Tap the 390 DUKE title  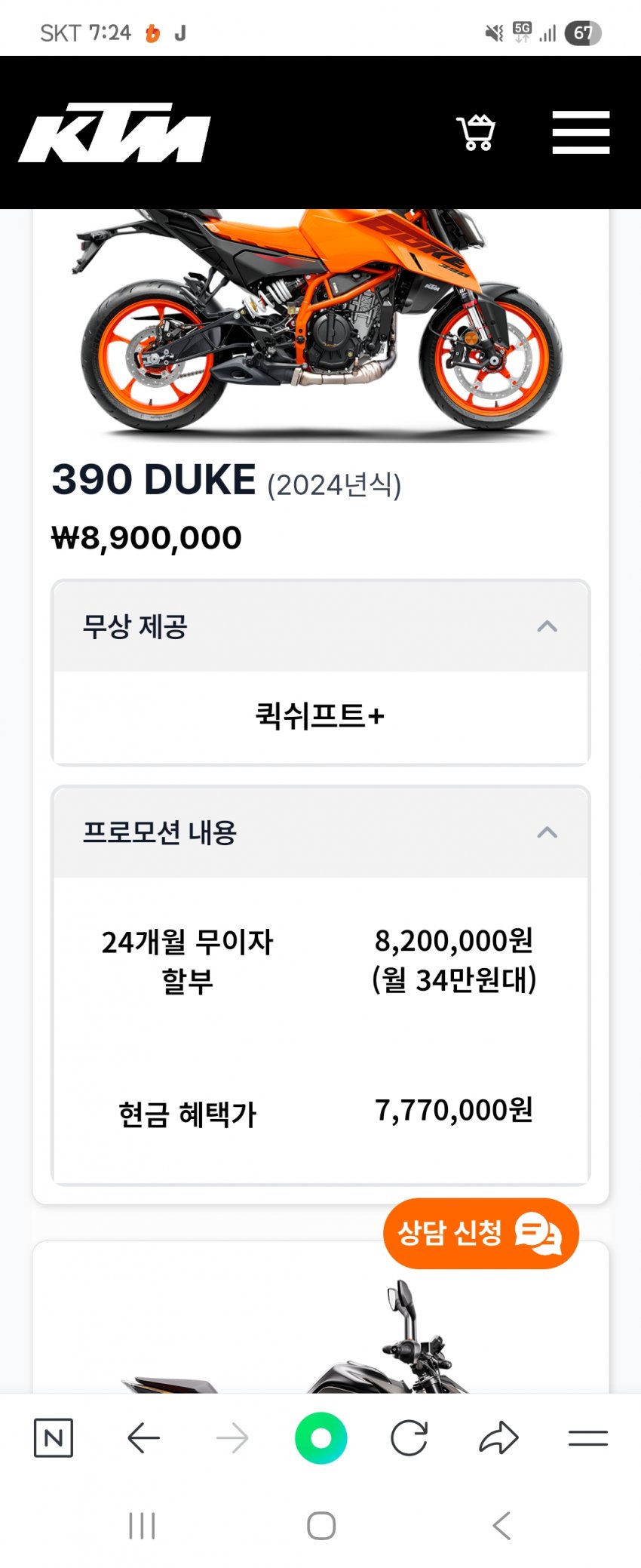coord(154,480)
